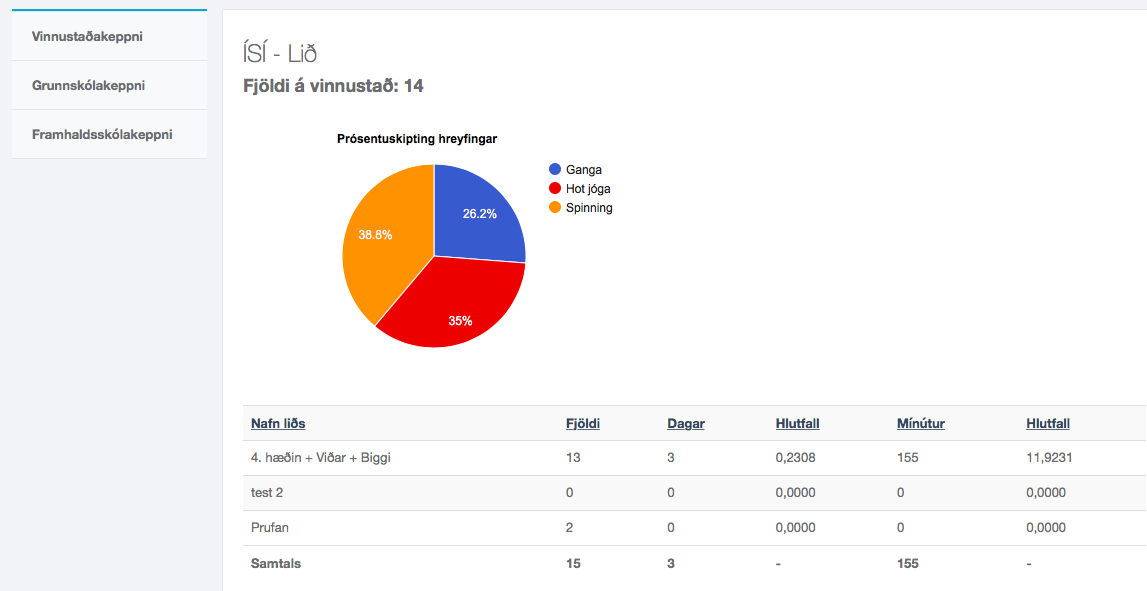Click the Samtals Fjöldi total 15
Screen dimensions: 1147x591
tap(574, 564)
